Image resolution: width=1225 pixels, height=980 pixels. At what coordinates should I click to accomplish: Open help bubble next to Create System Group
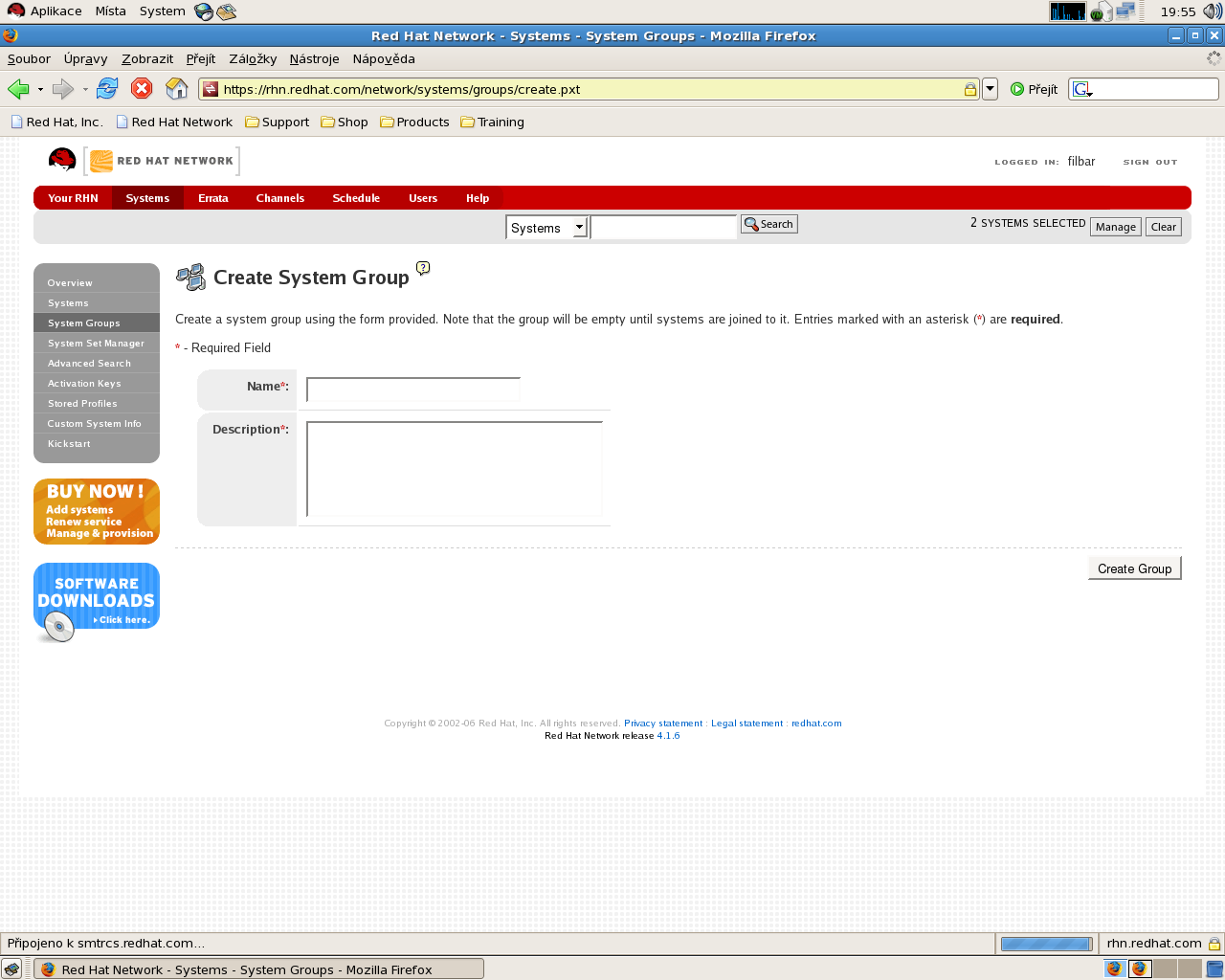(x=423, y=268)
